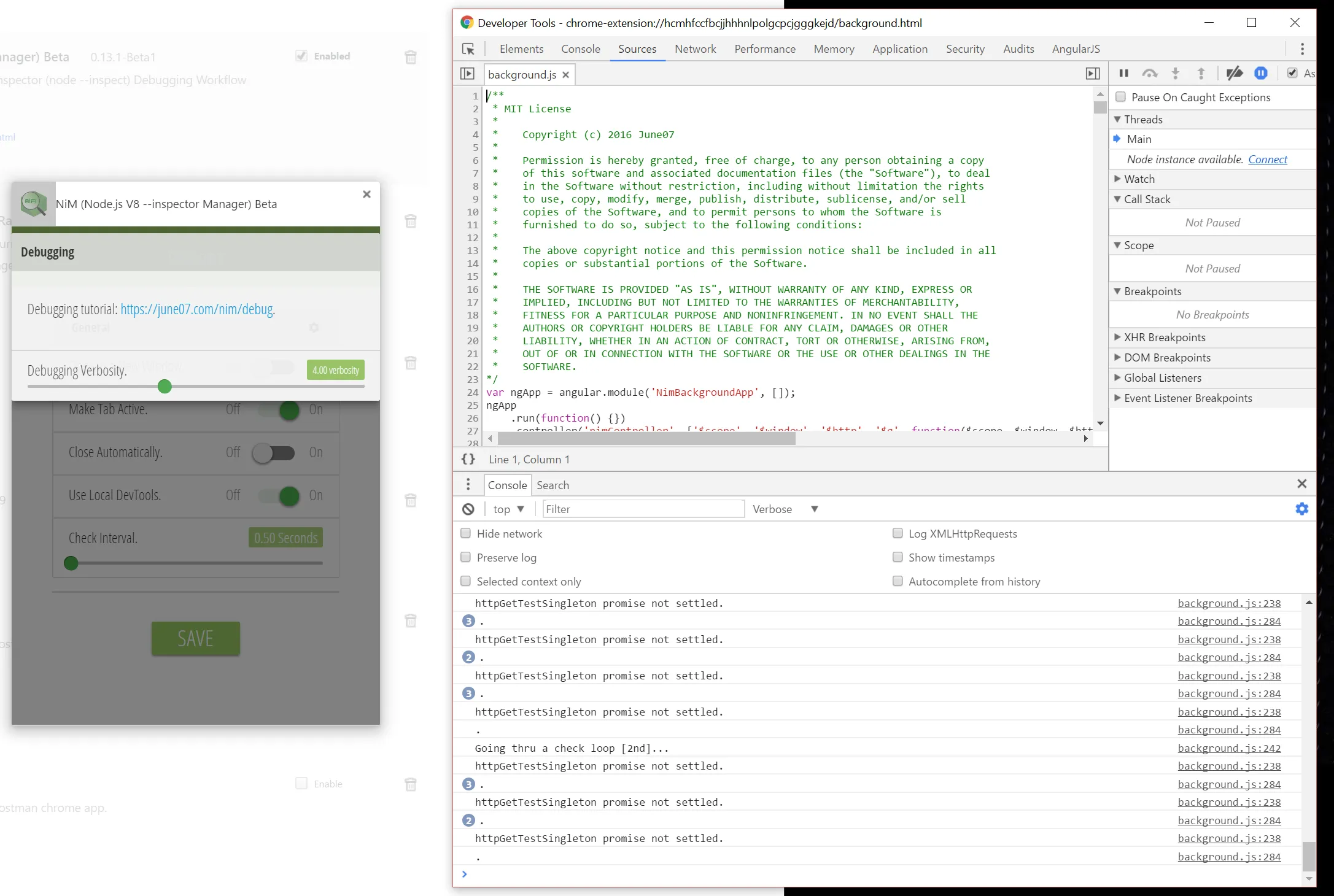Clear the console output
The image size is (1334, 896).
468,509
